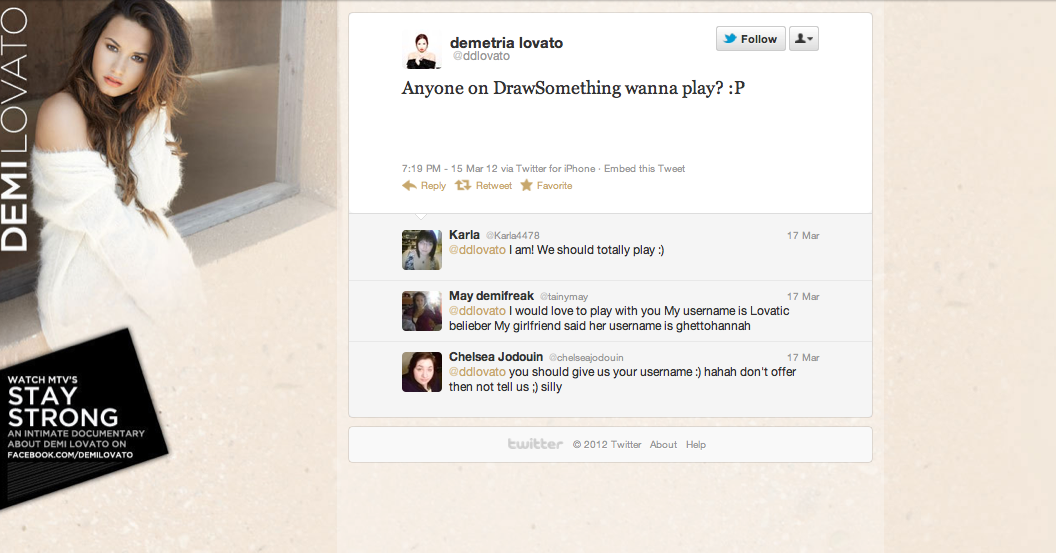Click the Chelsea Jodouin name
Screen dimensions: 1056x553
(x=496, y=357)
